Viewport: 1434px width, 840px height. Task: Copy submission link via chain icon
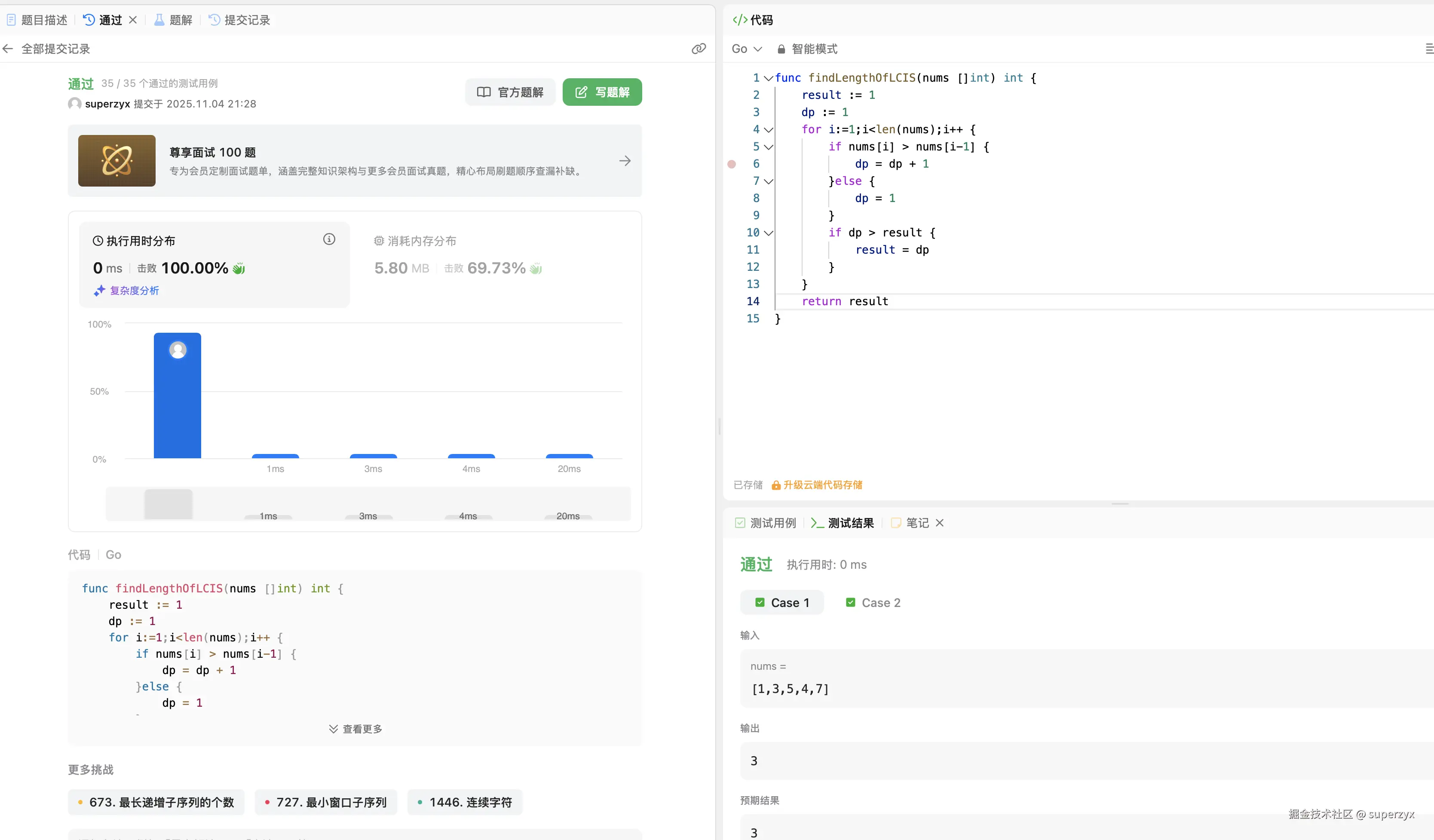(698, 49)
